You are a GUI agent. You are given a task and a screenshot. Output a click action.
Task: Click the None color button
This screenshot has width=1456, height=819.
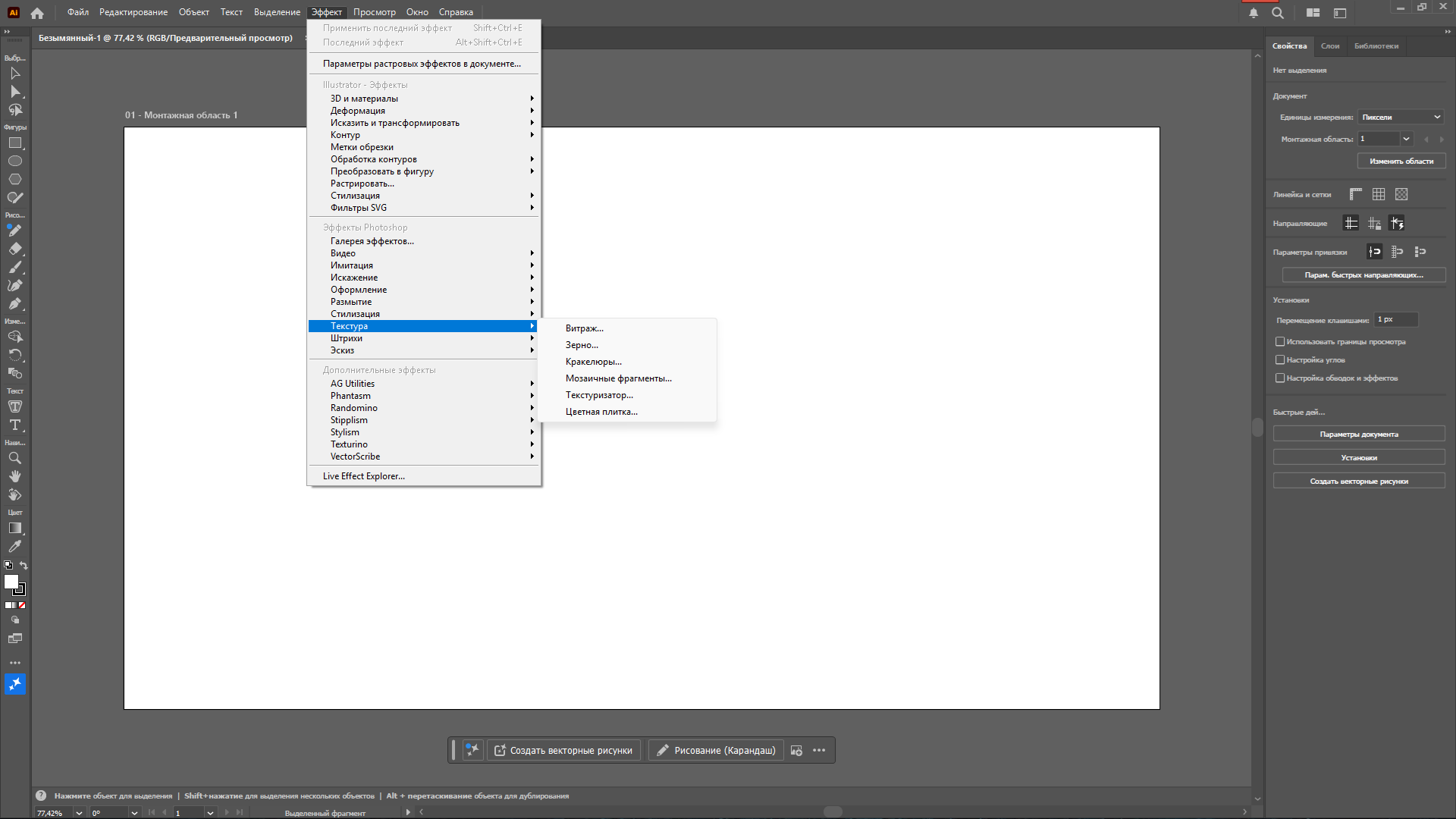point(22,605)
